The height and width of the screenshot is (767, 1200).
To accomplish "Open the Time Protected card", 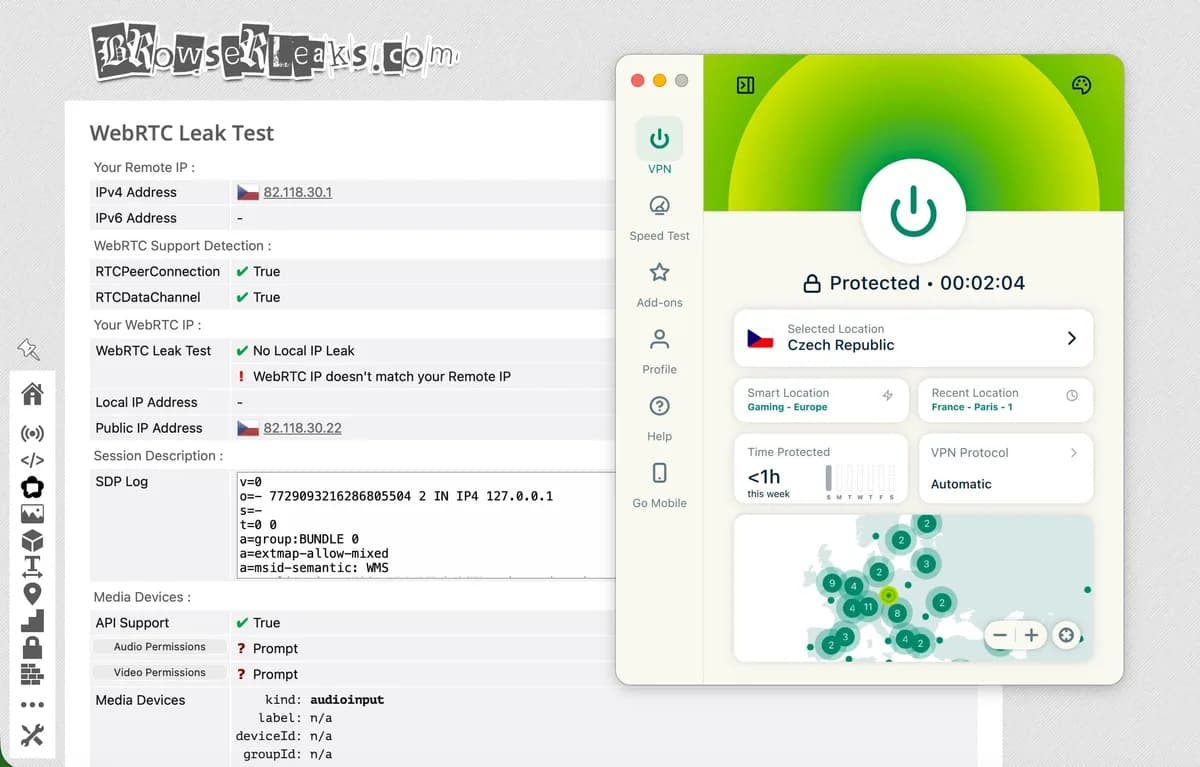I will coord(821,468).
